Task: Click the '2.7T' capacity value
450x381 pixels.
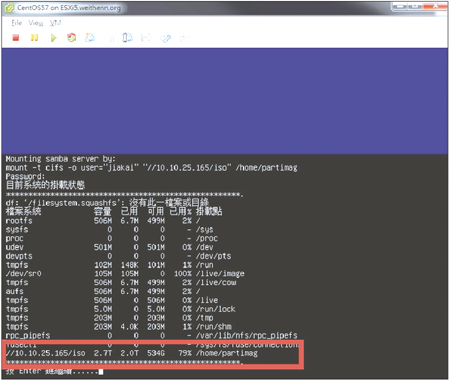Action: (x=103, y=353)
